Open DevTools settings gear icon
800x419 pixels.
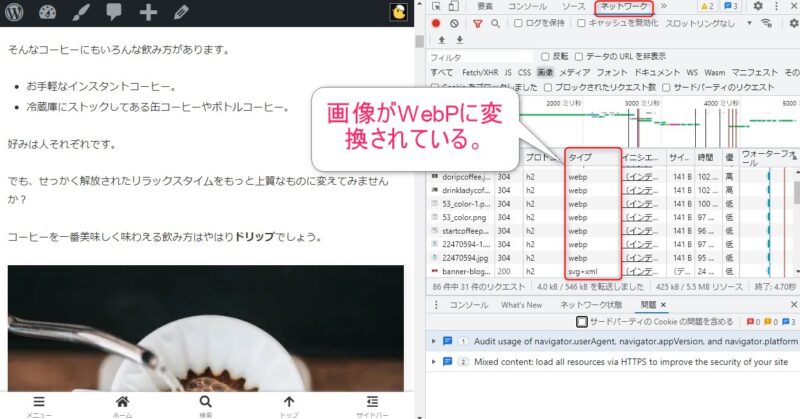click(x=758, y=6)
